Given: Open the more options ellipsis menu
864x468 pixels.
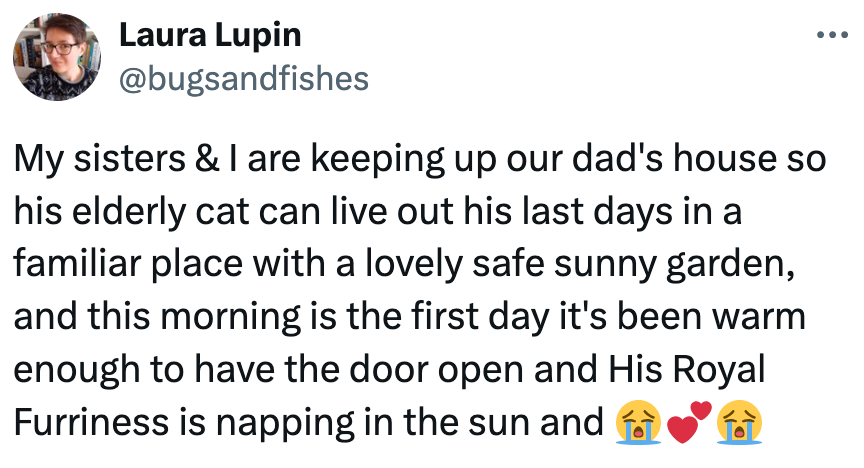Looking at the screenshot, I should (832, 37).
